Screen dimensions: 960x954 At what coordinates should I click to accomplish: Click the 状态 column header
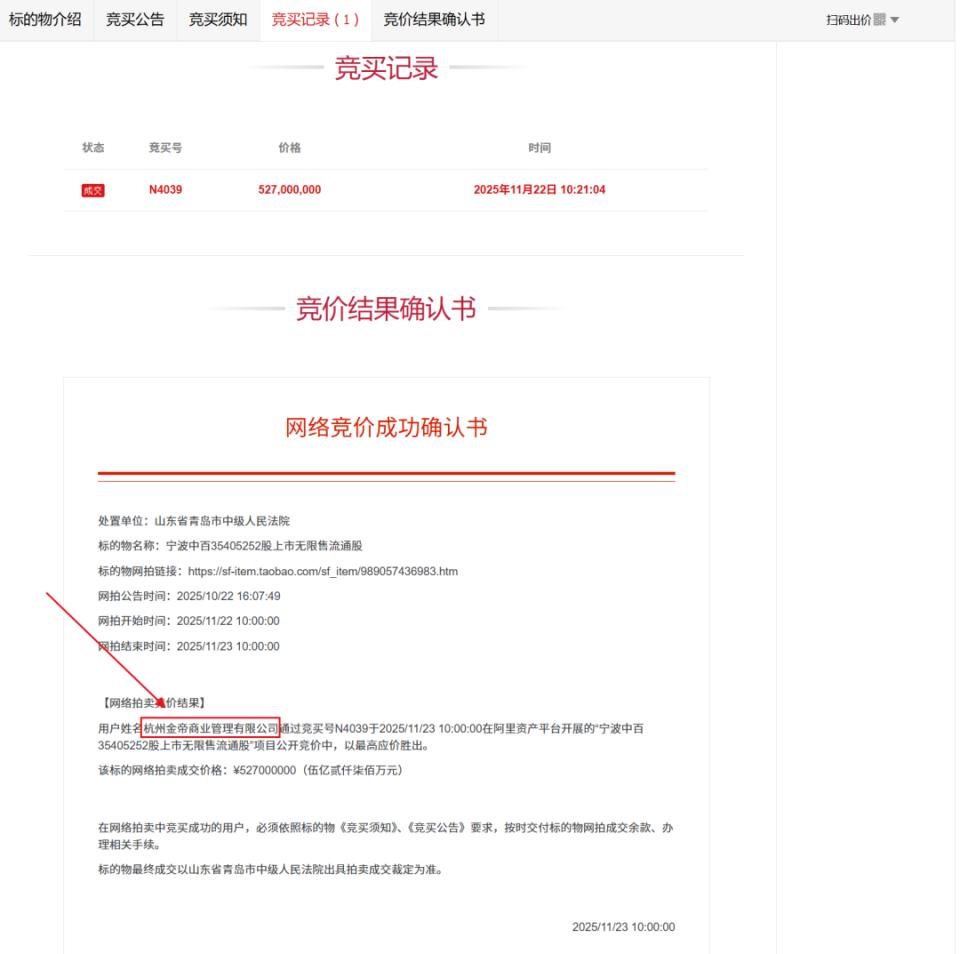click(92, 147)
